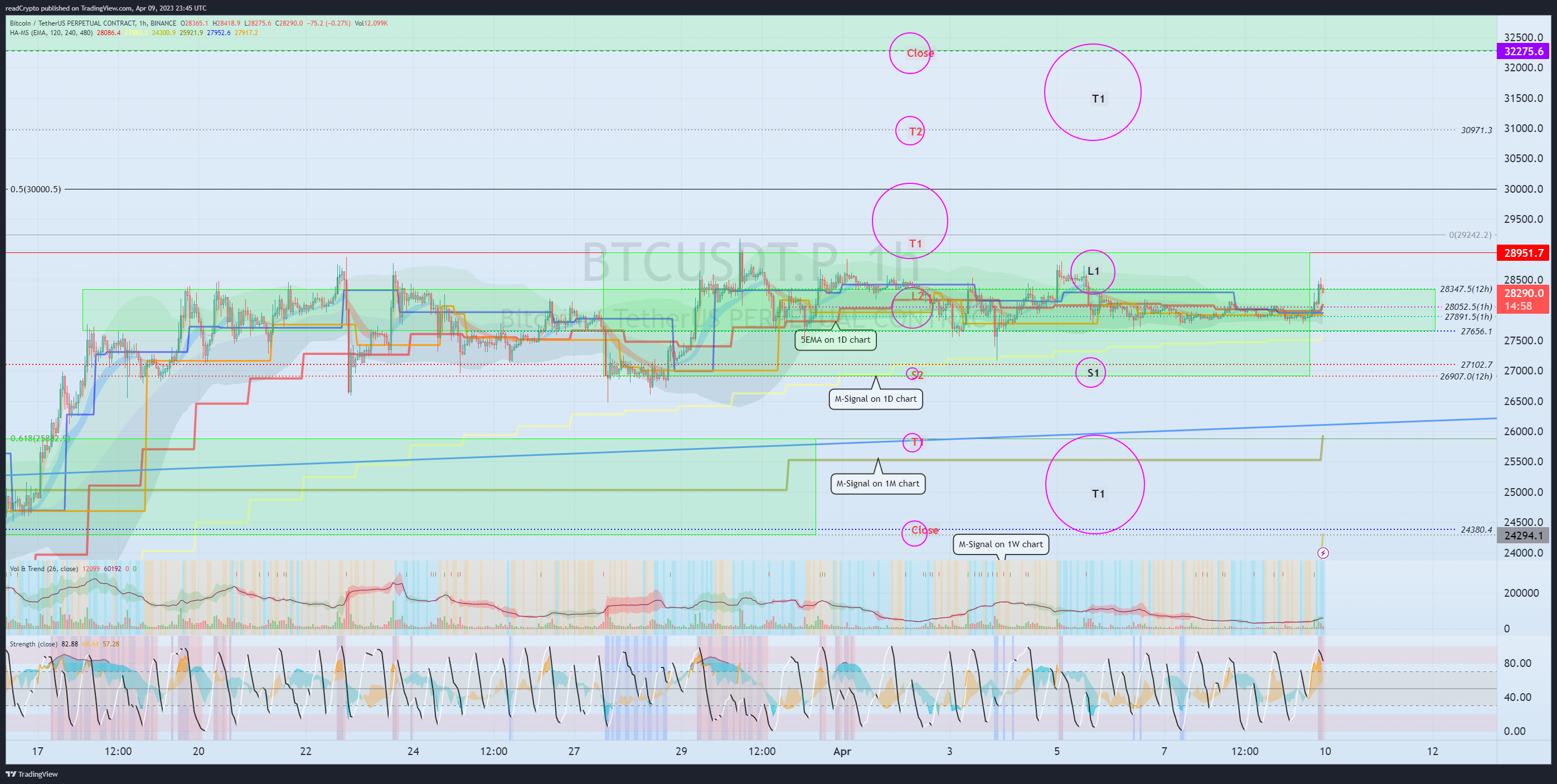The height and width of the screenshot is (784, 1557).
Task: Click the 24380.4 level label
Action: [1476, 530]
